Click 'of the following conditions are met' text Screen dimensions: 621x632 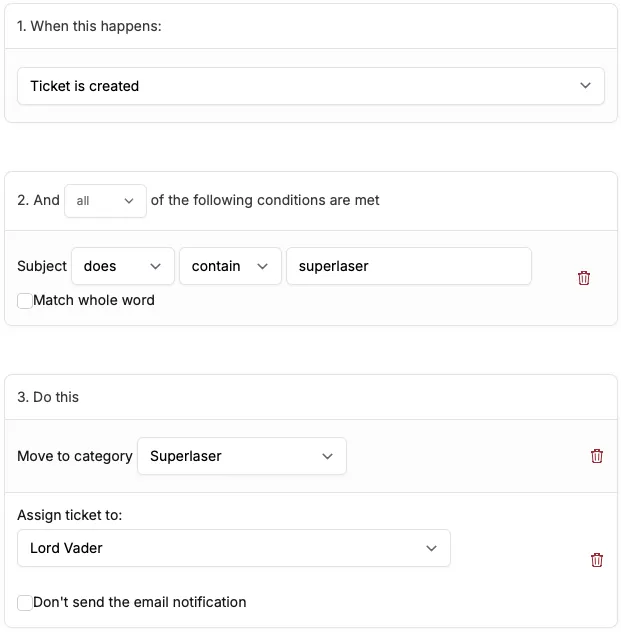click(x=265, y=200)
